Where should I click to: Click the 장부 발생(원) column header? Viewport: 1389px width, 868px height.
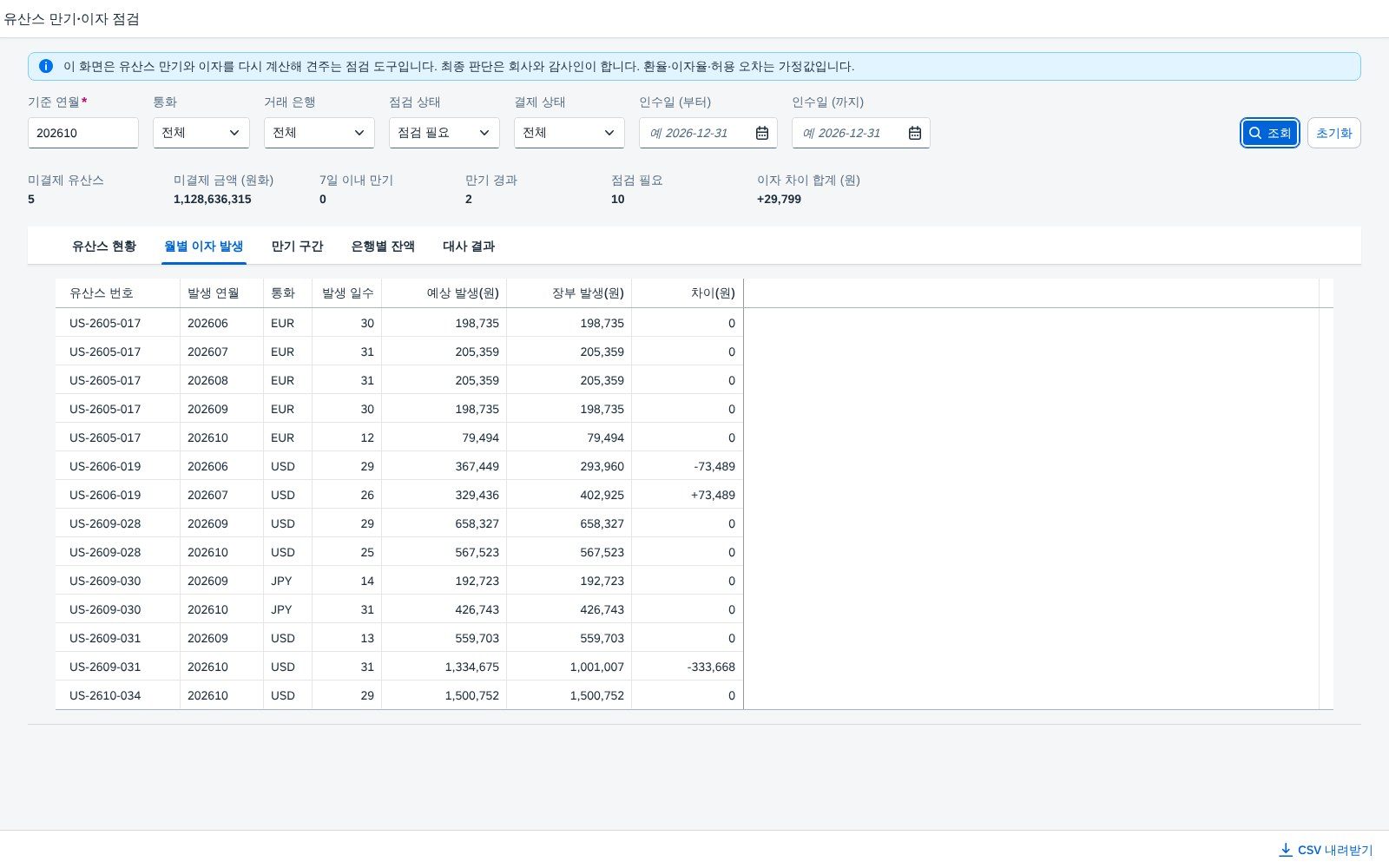(569, 293)
